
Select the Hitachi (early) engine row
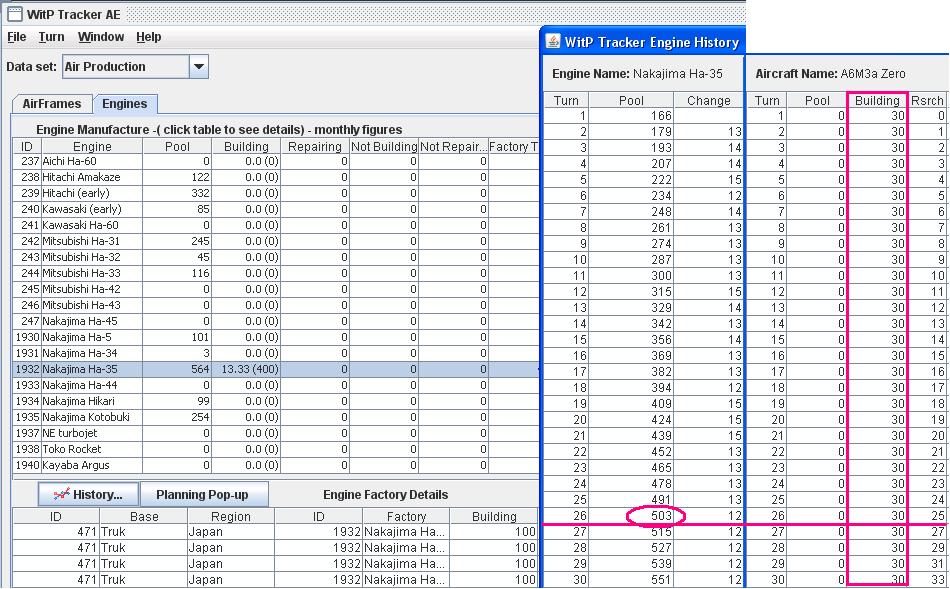(x=276, y=193)
